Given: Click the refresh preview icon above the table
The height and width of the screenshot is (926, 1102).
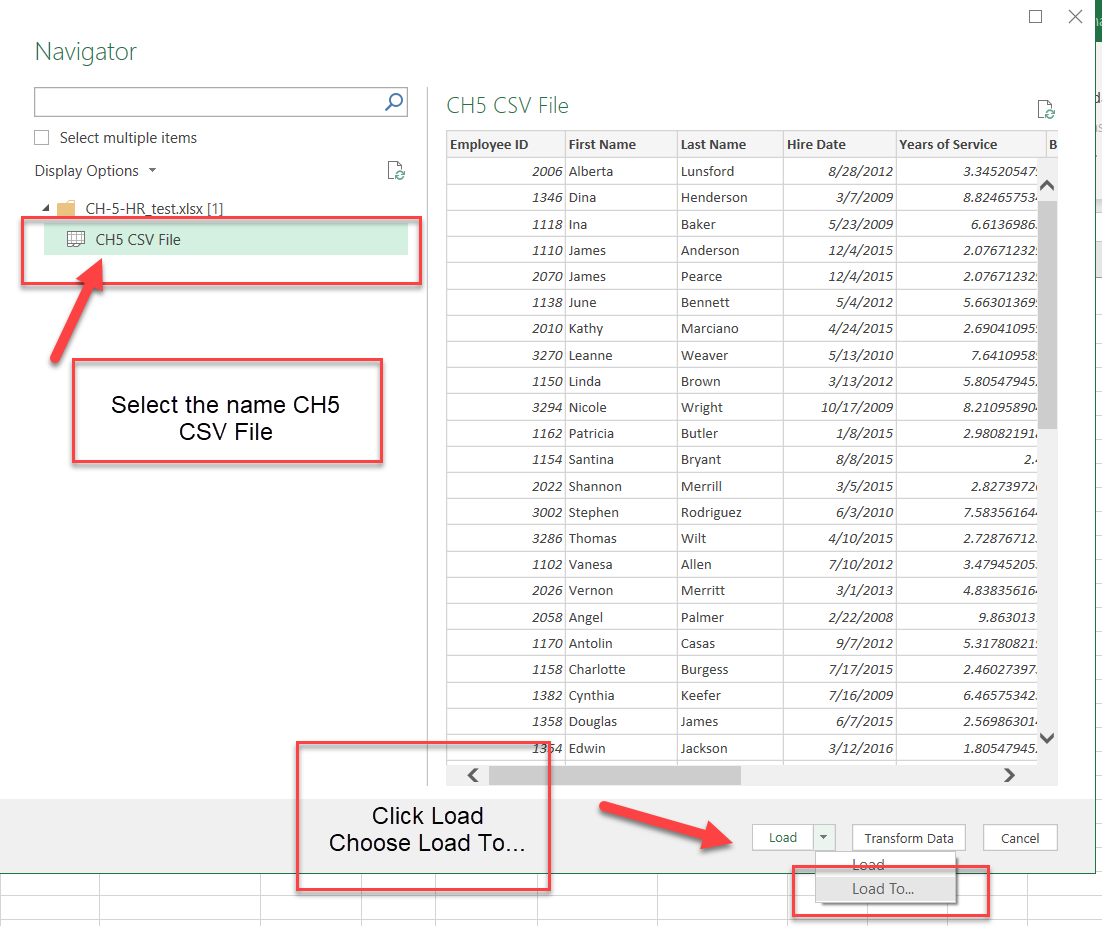Looking at the screenshot, I should coord(1046,110).
